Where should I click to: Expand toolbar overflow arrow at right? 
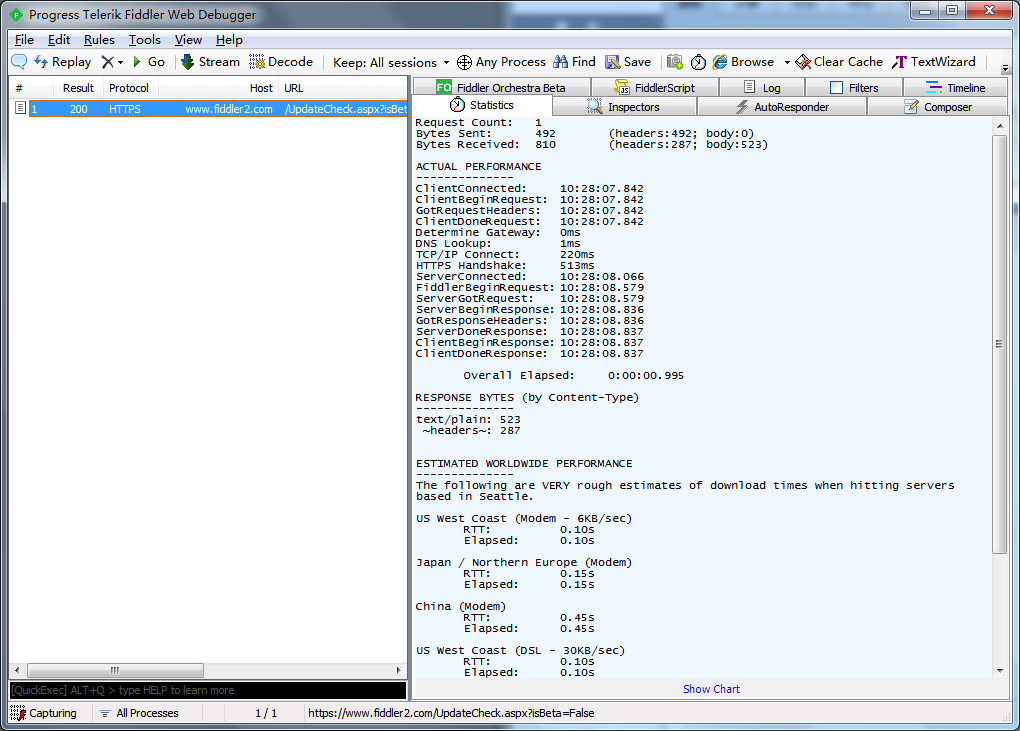(1005, 68)
